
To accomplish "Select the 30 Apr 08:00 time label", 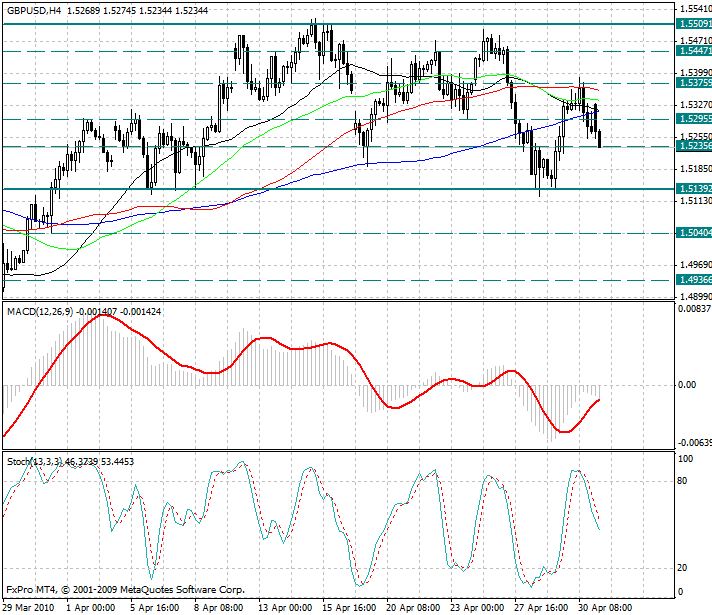I will (x=605, y=608).
